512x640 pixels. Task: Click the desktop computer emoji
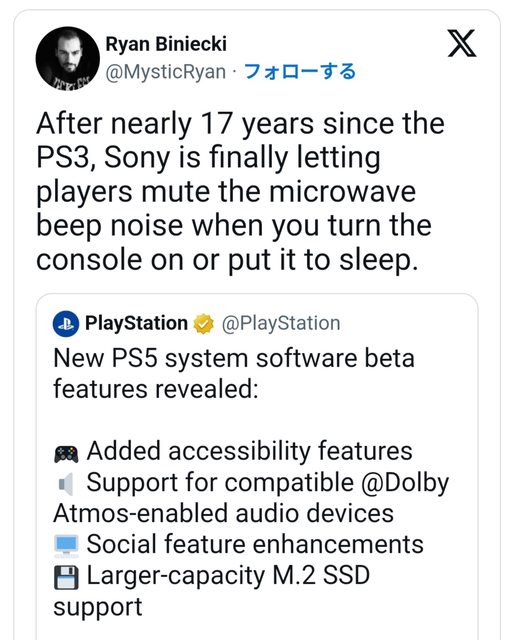[66, 546]
